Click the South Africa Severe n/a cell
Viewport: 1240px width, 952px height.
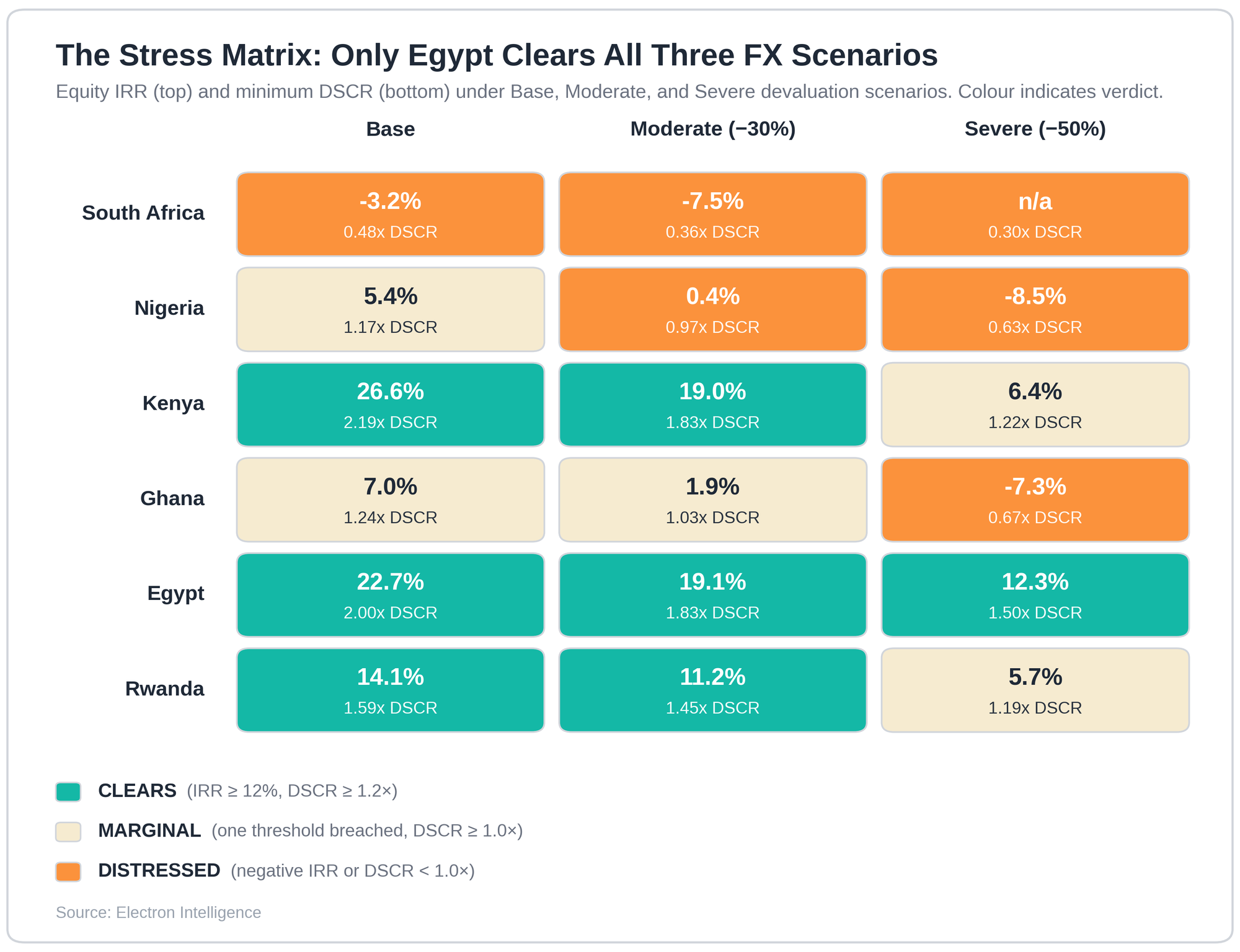point(1035,214)
